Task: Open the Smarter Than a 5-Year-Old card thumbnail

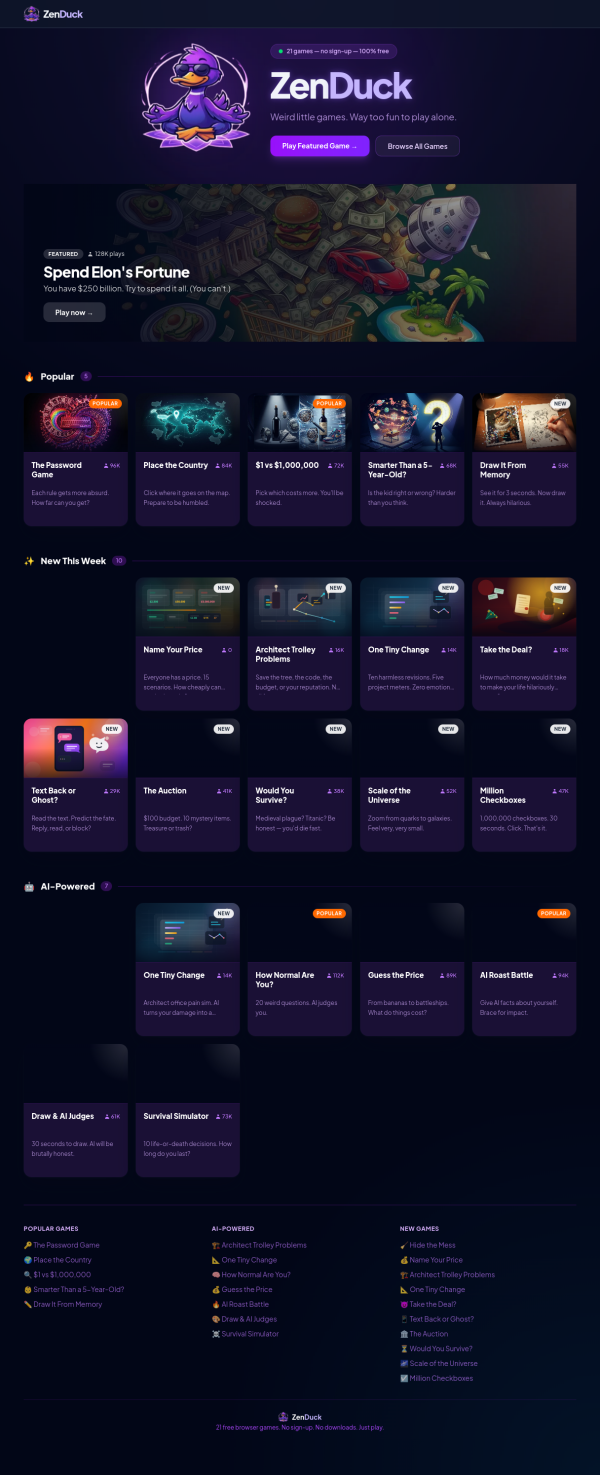Action: tap(412, 422)
